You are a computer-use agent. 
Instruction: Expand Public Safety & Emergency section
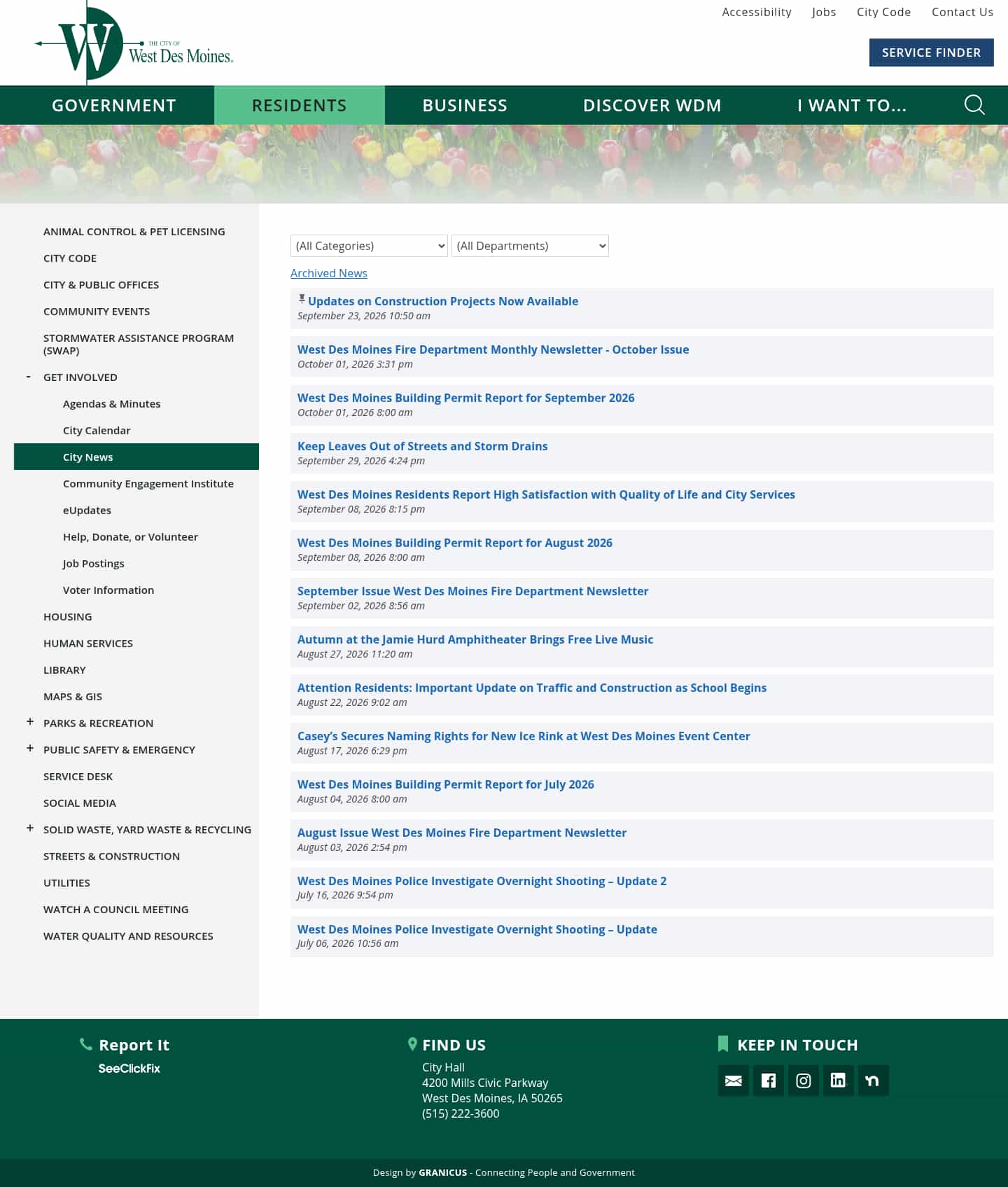point(30,749)
